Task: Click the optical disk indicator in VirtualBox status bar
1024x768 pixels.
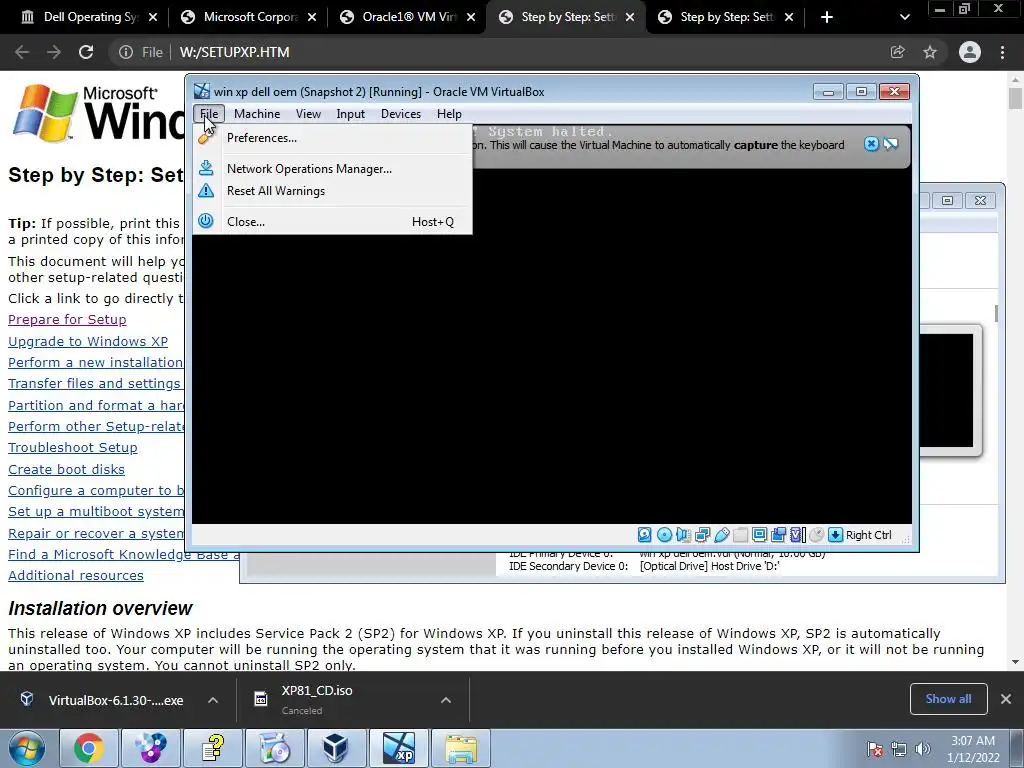Action: pyautogui.click(x=664, y=535)
